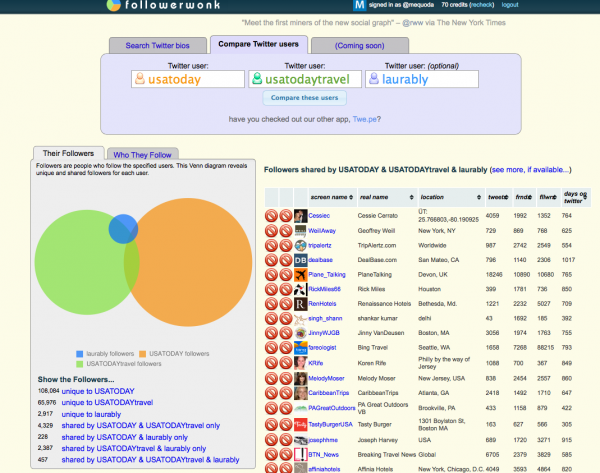Screen dimensions: 600x473
Task: Open the Twe.pe app link
Action: pos(364,119)
